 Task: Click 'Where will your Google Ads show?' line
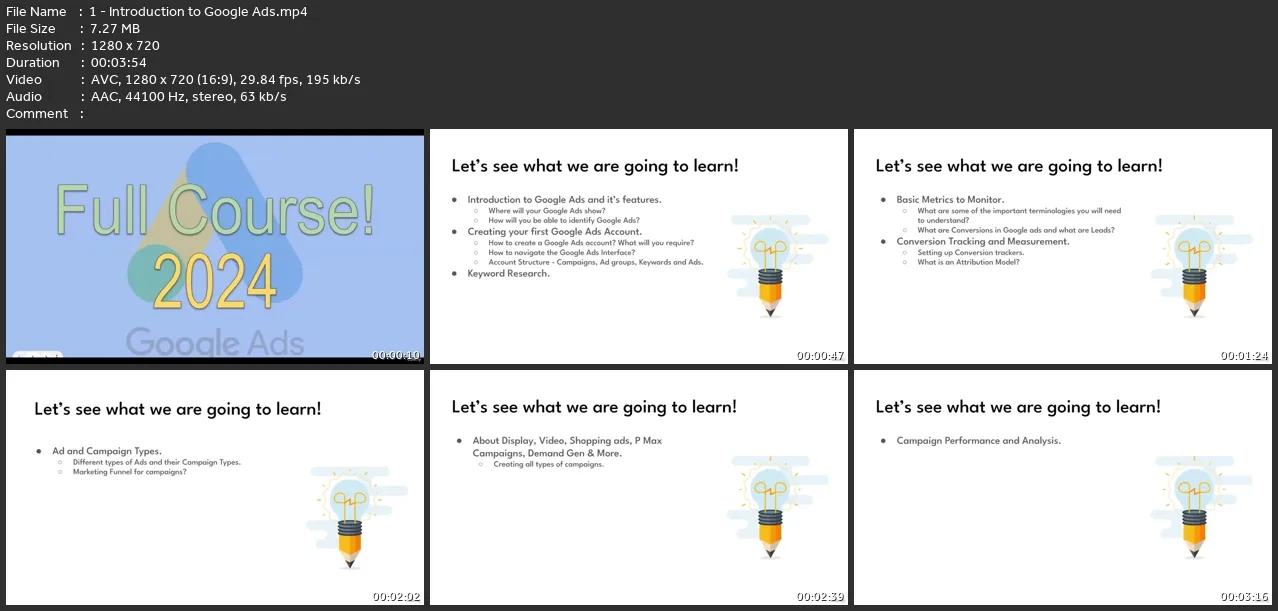[x=547, y=211]
